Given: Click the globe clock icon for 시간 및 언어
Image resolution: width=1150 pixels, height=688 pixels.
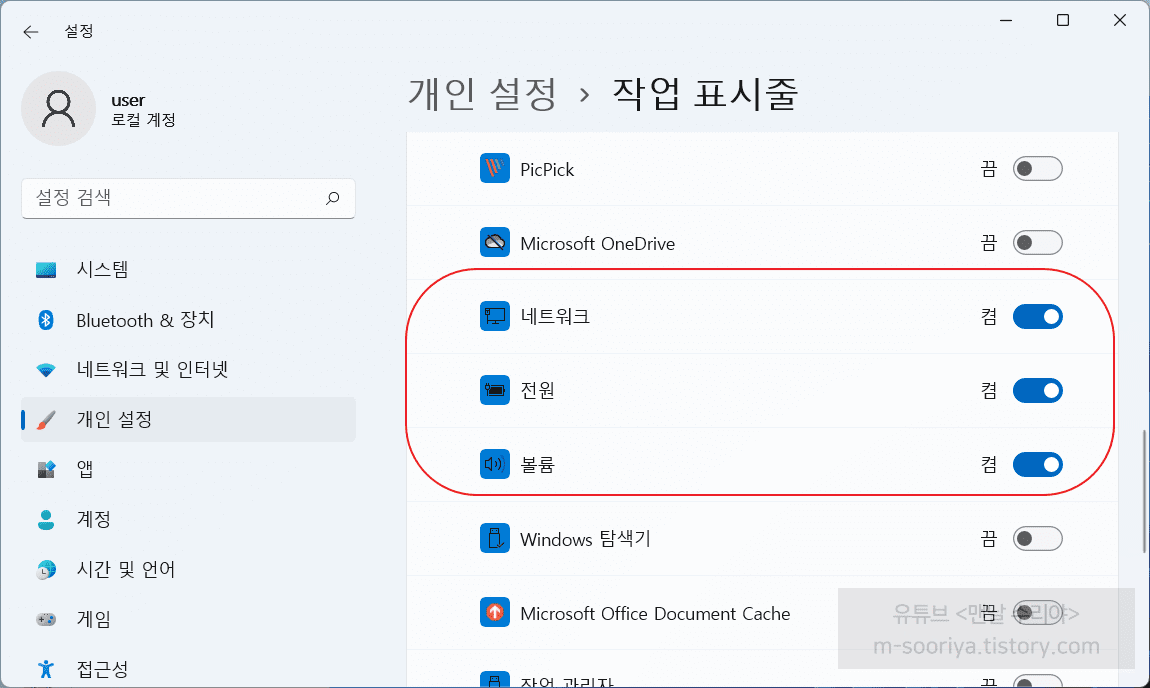Looking at the screenshot, I should [46, 569].
